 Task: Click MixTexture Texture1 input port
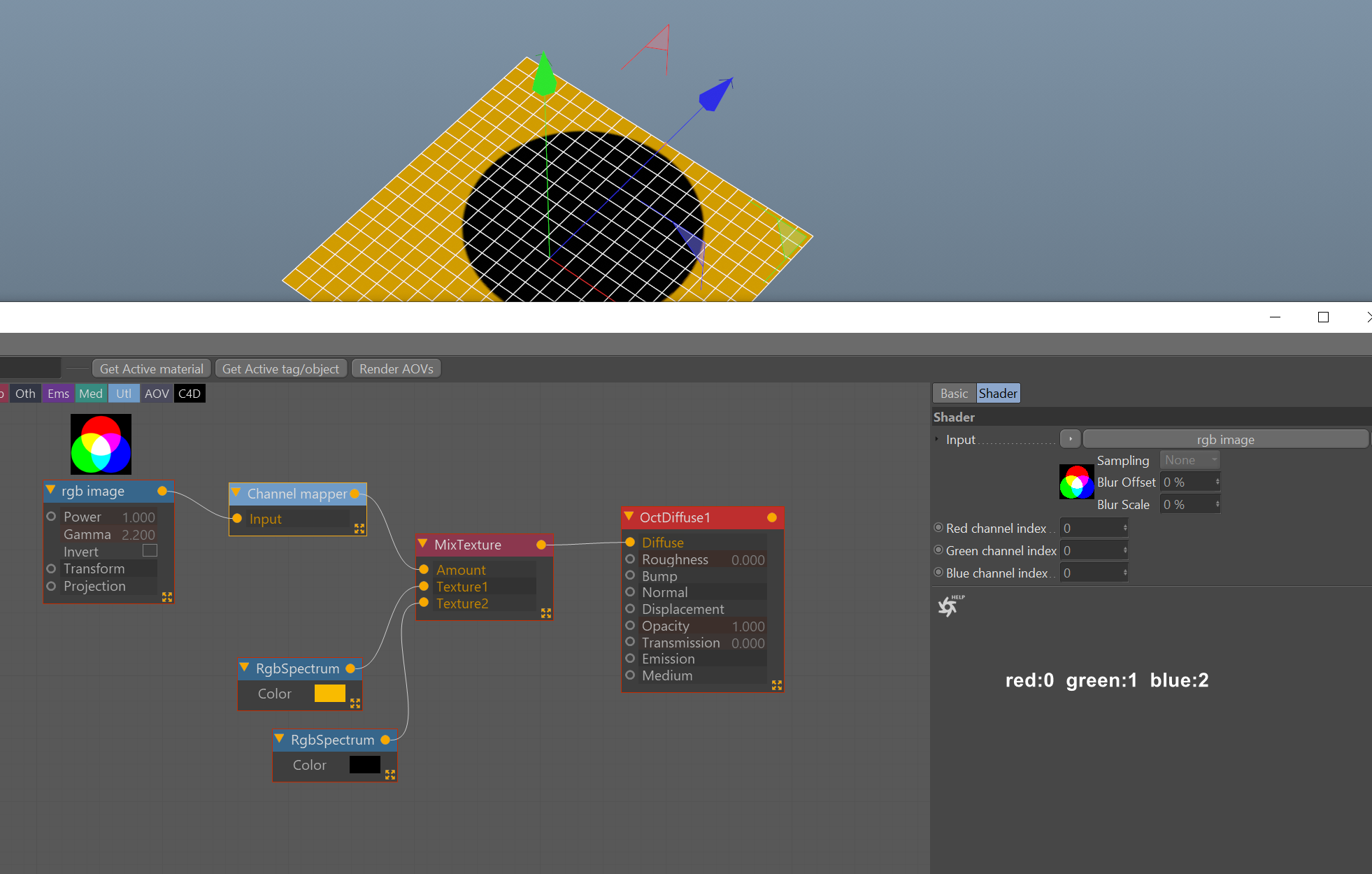click(424, 586)
